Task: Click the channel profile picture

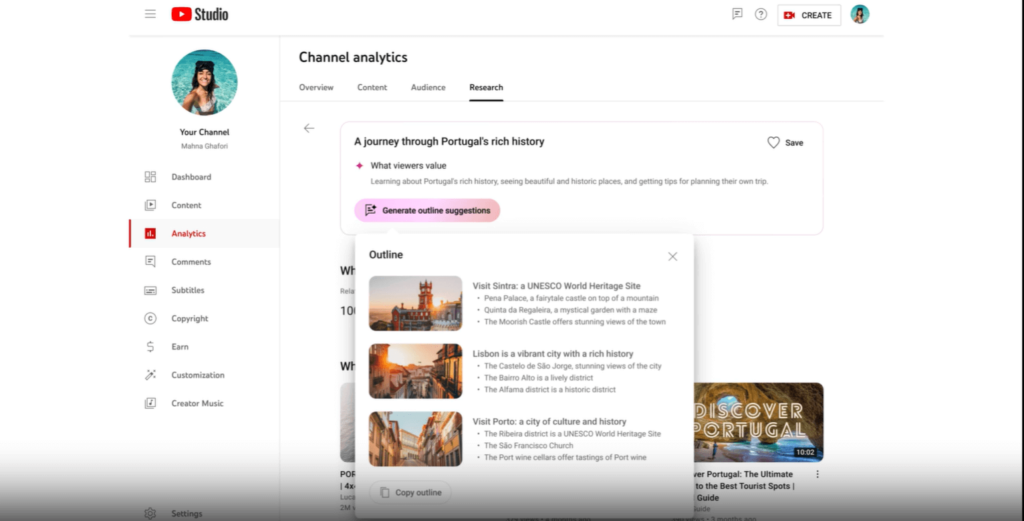Action: (204, 82)
